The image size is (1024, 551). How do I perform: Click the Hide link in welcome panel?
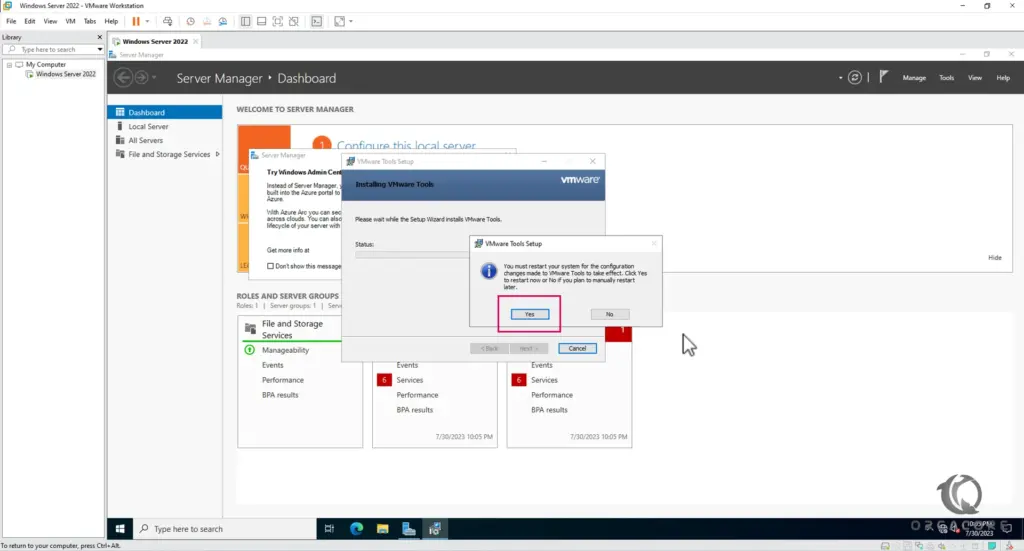(995, 257)
